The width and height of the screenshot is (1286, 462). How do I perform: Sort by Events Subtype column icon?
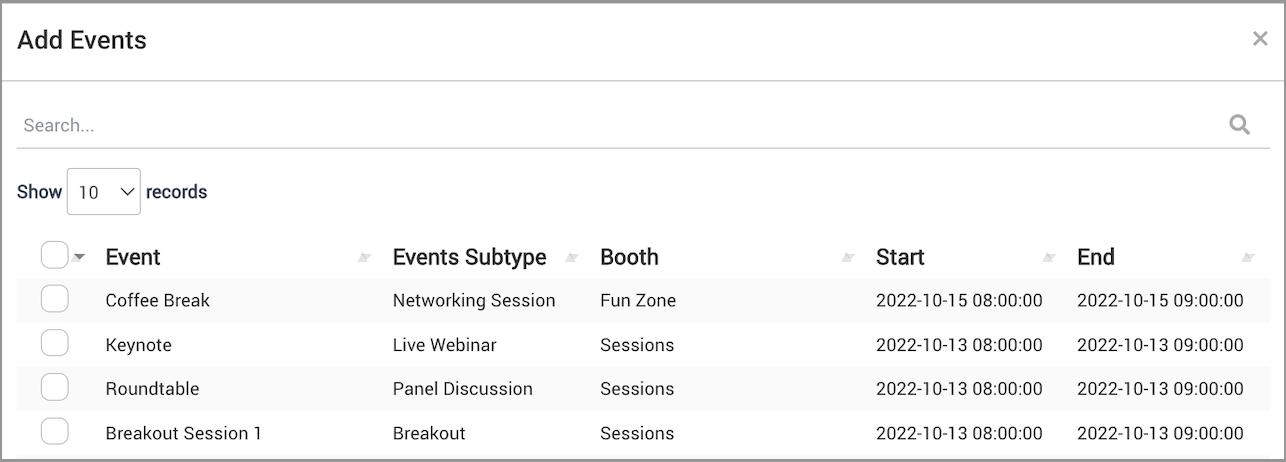[x=572, y=258]
